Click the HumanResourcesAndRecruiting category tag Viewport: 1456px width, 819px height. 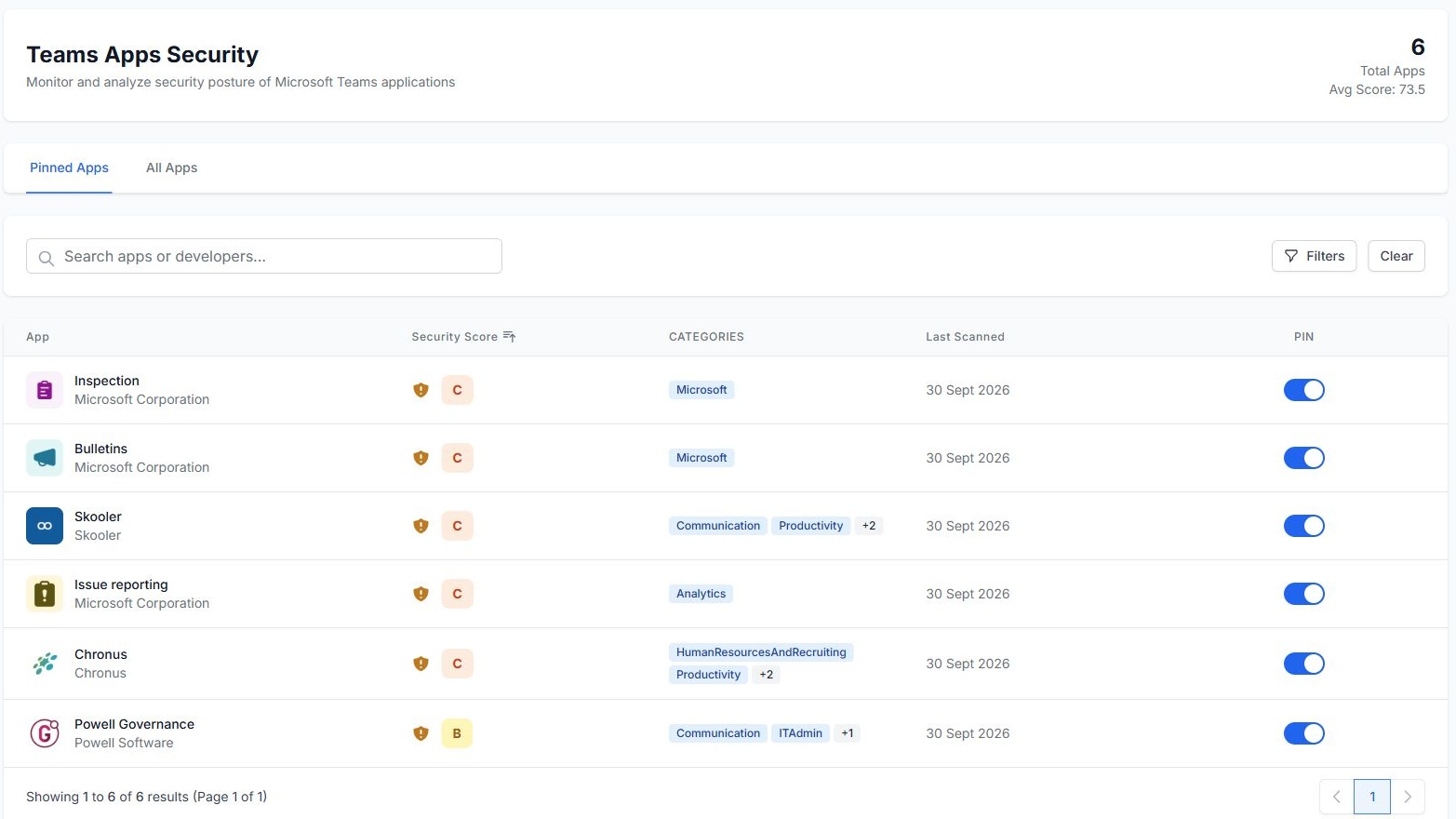[x=761, y=652]
